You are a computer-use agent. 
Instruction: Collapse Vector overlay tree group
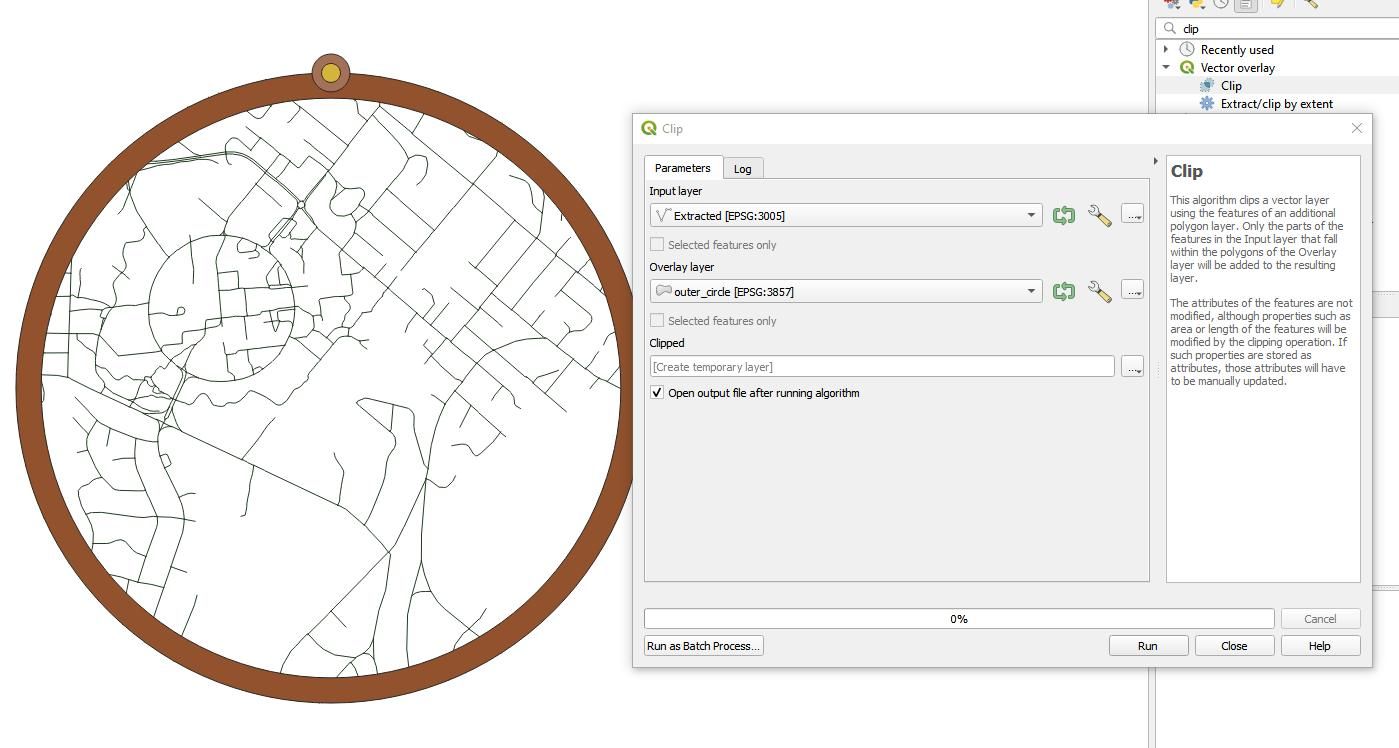[1166, 68]
